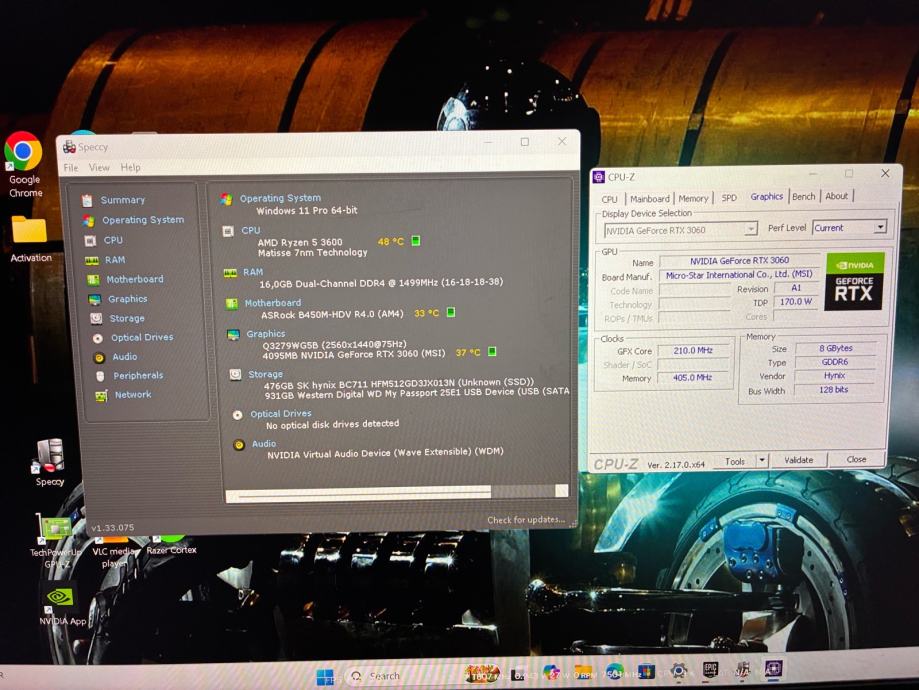Click the Speccy loading progress bar
This screenshot has height=690, width=919.
397,492
